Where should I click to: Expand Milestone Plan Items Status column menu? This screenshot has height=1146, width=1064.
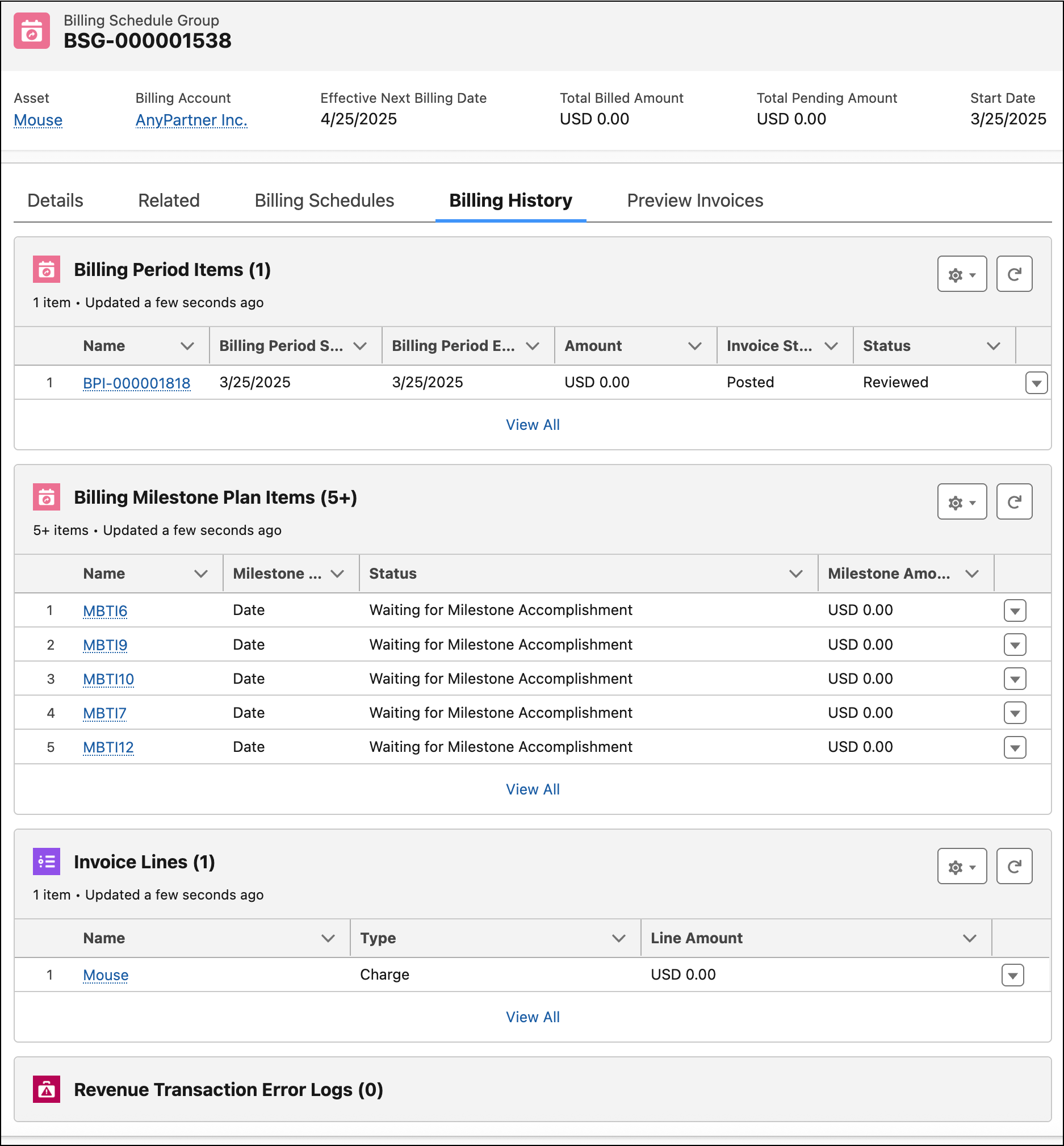(x=795, y=574)
